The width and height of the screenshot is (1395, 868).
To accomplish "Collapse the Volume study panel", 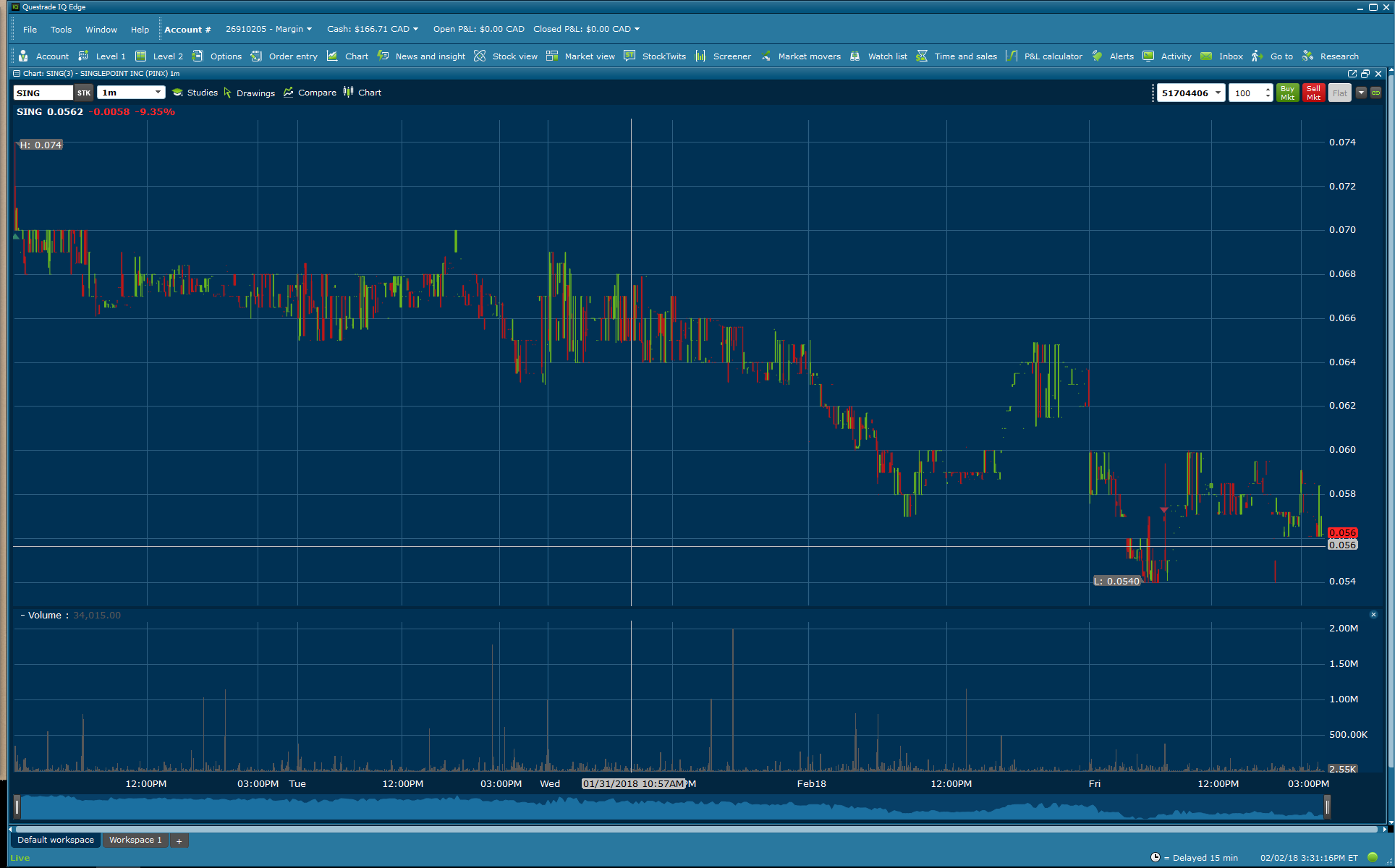I will [x=22, y=616].
